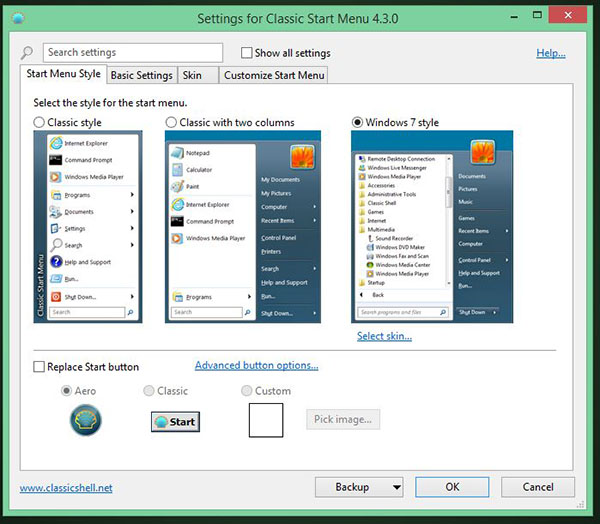The height and width of the screenshot is (524, 600).
Task: Select the Custom button radio option
Action: click(246, 391)
